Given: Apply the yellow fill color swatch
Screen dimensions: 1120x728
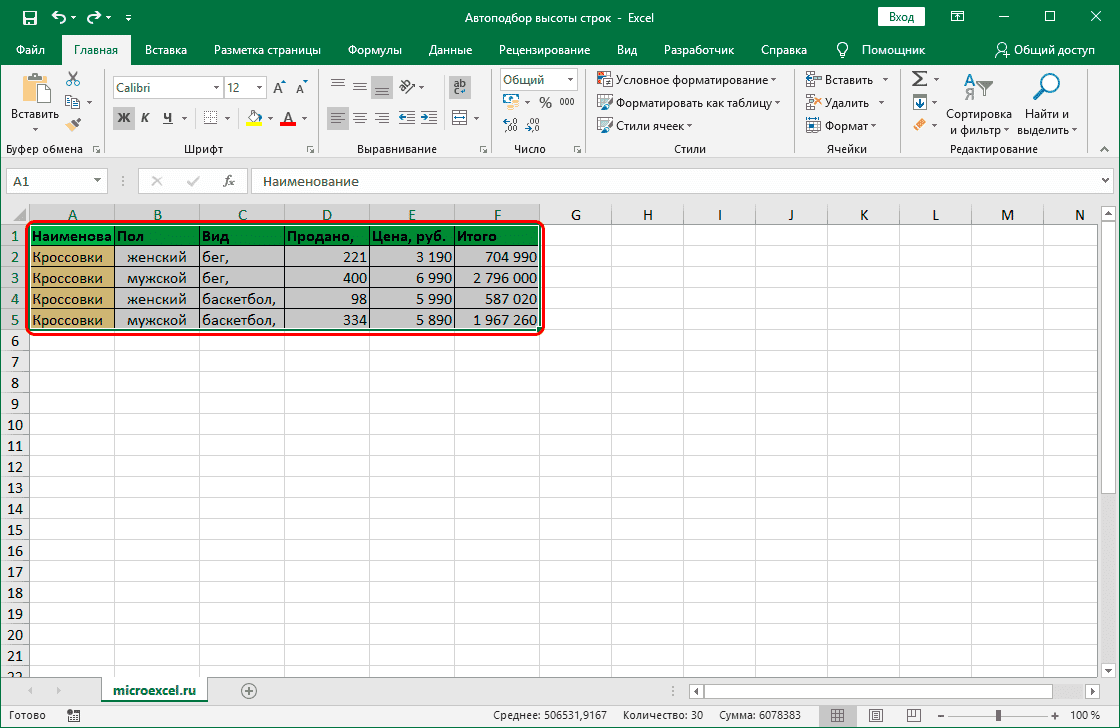Looking at the screenshot, I should (x=254, y=118).
